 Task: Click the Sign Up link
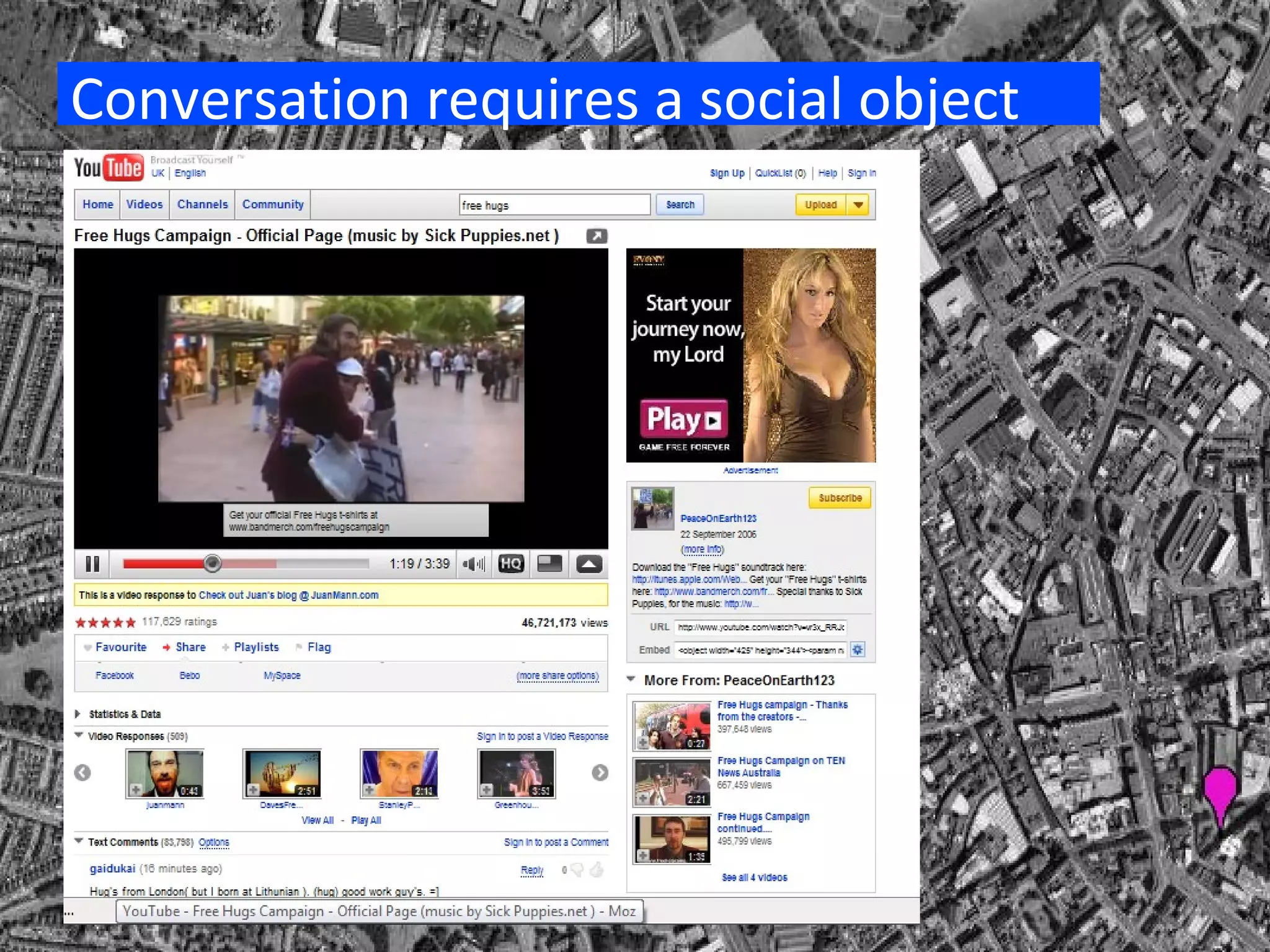727,173
